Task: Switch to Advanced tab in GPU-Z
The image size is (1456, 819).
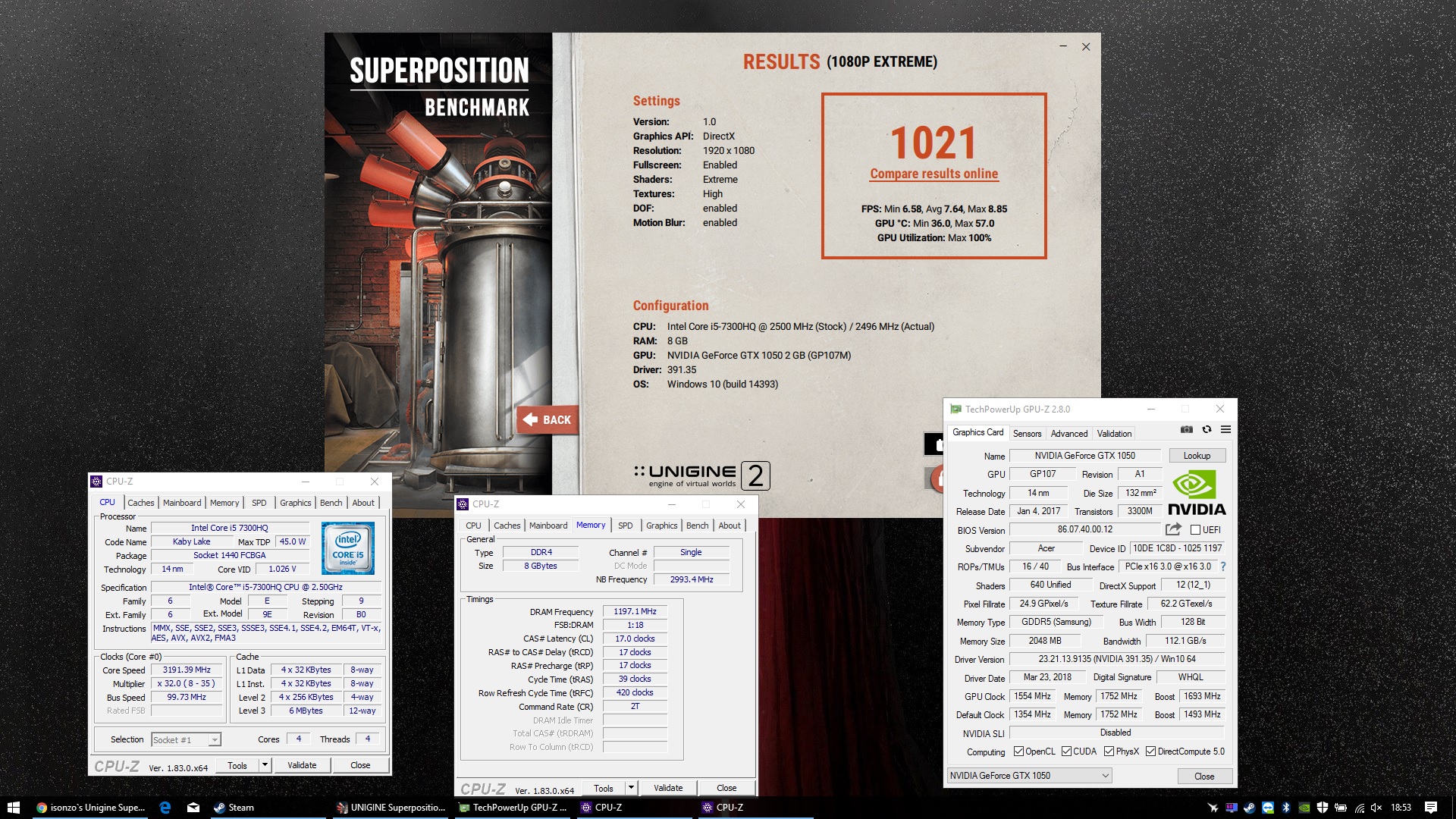Action: pyautogui.click(x=1069, y=434)
